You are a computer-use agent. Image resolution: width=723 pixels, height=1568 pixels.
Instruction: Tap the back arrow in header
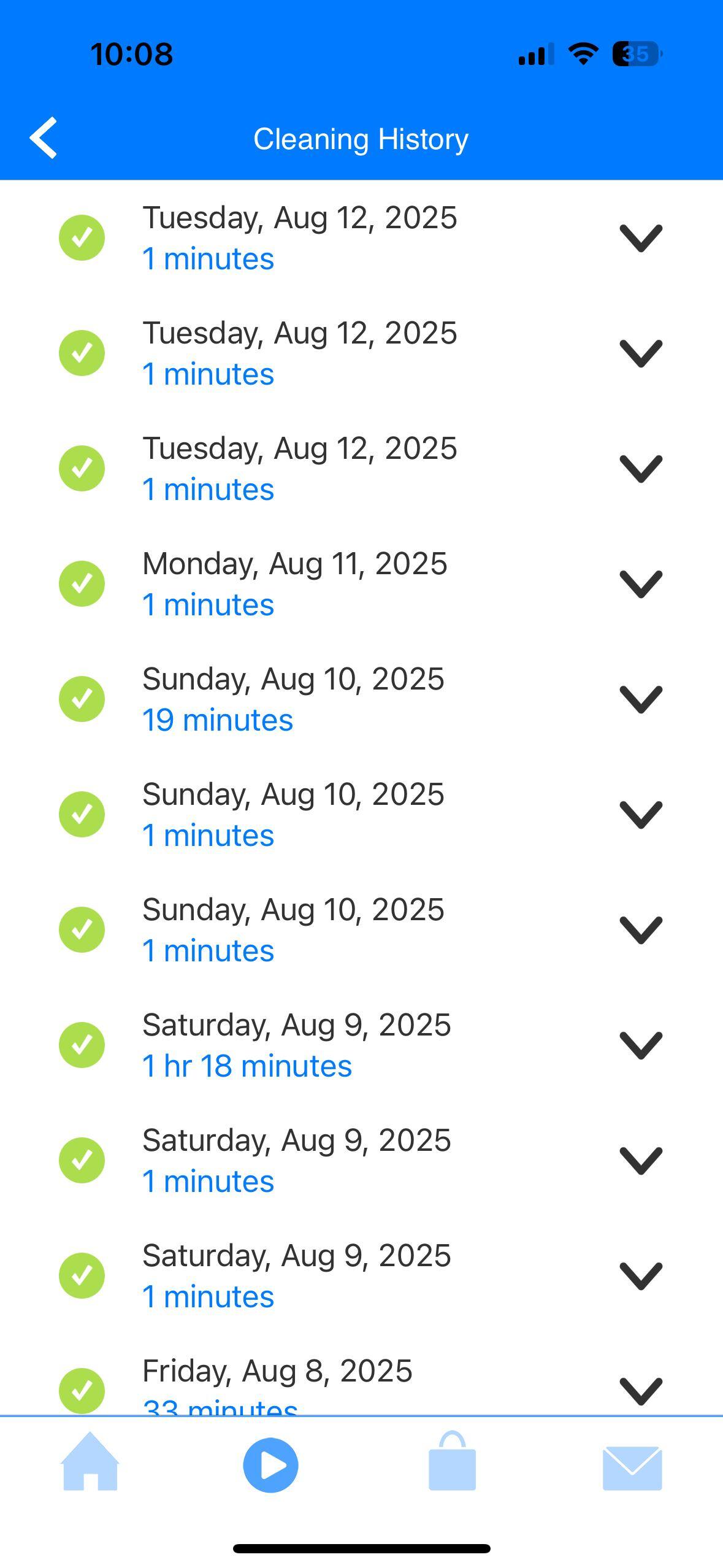pos(44,138)
